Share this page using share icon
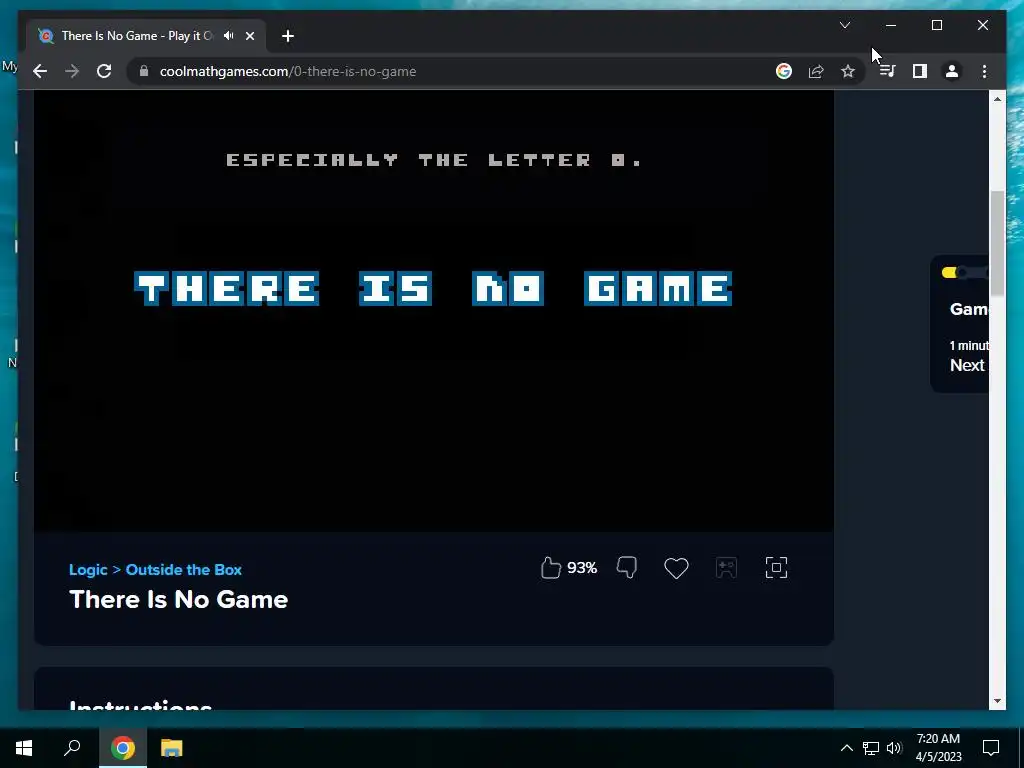The image size is (1024, 768). coord(816,71)
